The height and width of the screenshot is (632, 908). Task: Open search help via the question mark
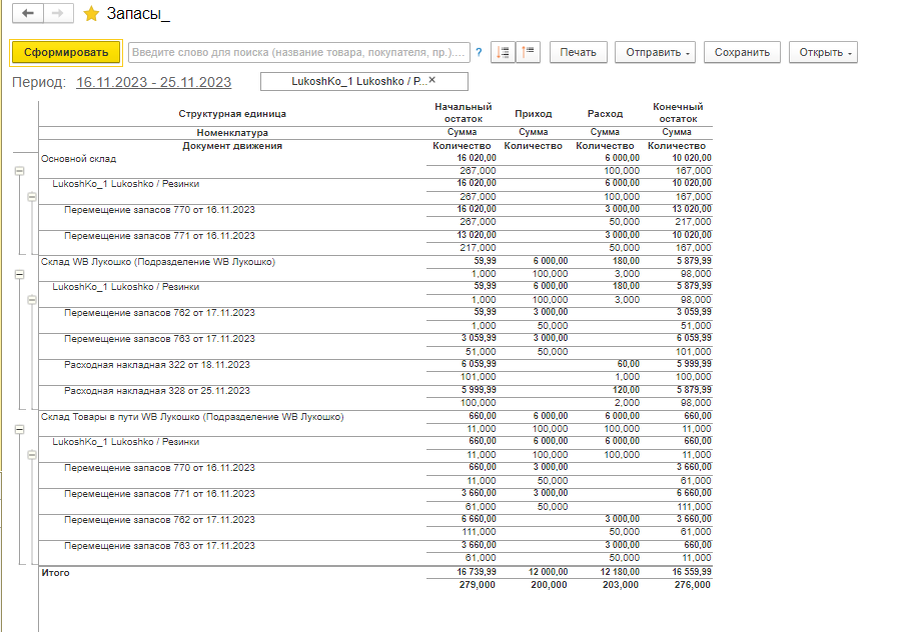479,52
